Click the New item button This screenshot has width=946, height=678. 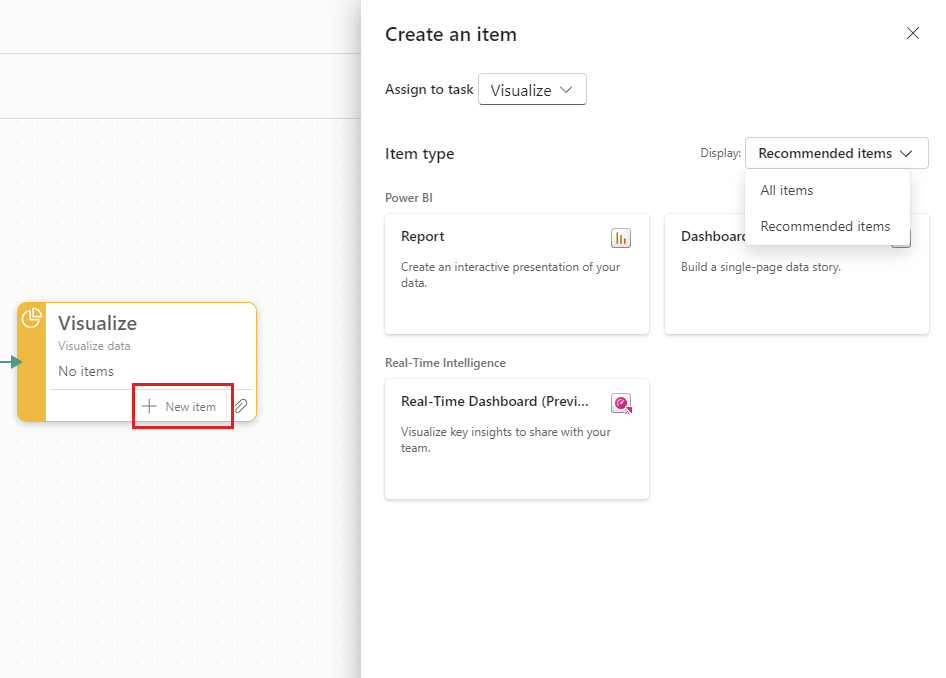click(182, 406)
